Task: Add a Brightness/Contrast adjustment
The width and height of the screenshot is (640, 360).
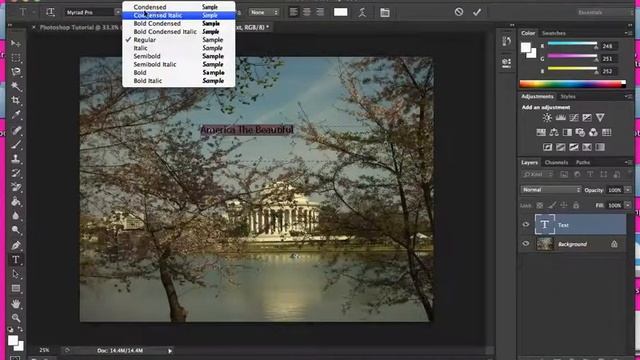Action: coord(547,118)
